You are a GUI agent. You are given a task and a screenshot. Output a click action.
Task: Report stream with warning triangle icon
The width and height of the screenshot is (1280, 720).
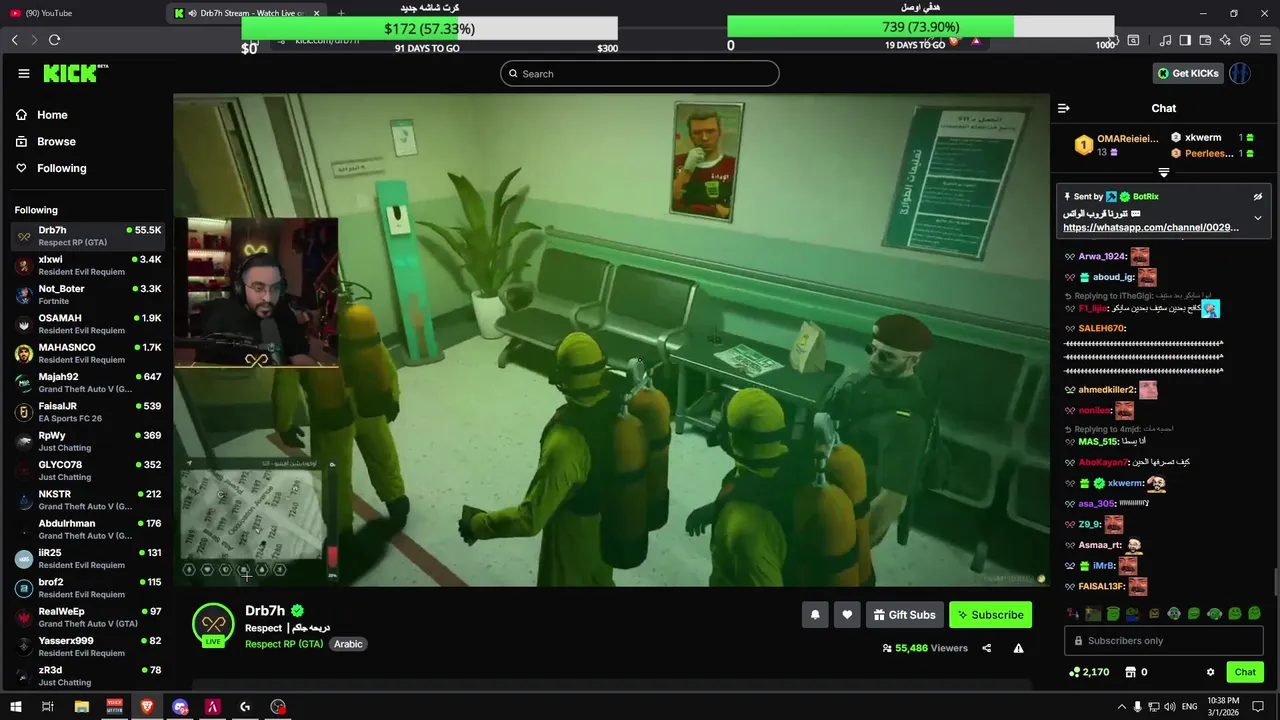click(1018, 648)
